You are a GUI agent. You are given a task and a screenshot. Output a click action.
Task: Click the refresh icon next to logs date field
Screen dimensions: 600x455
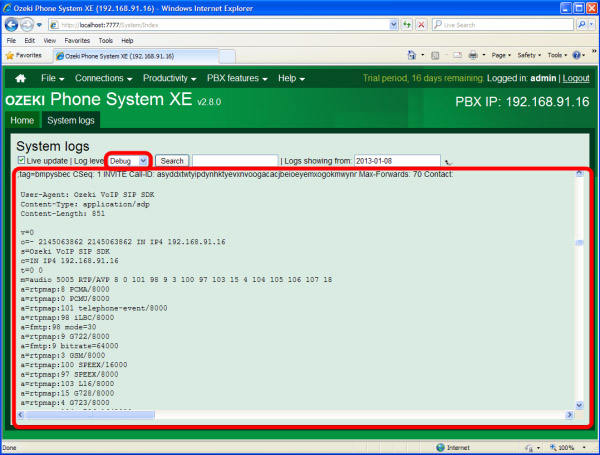tap(448, 162)
